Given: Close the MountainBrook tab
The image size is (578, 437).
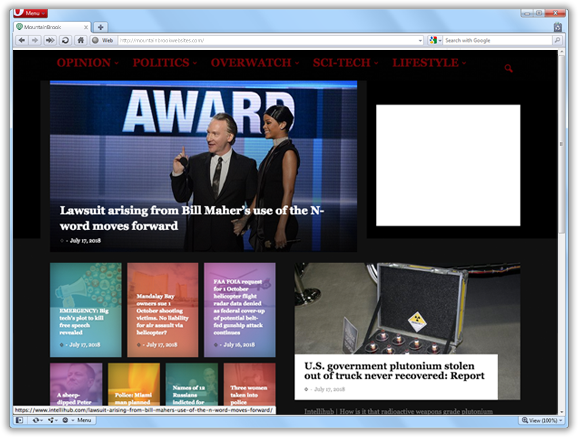Looking at the screenshot, I should [x=86, y=27].
